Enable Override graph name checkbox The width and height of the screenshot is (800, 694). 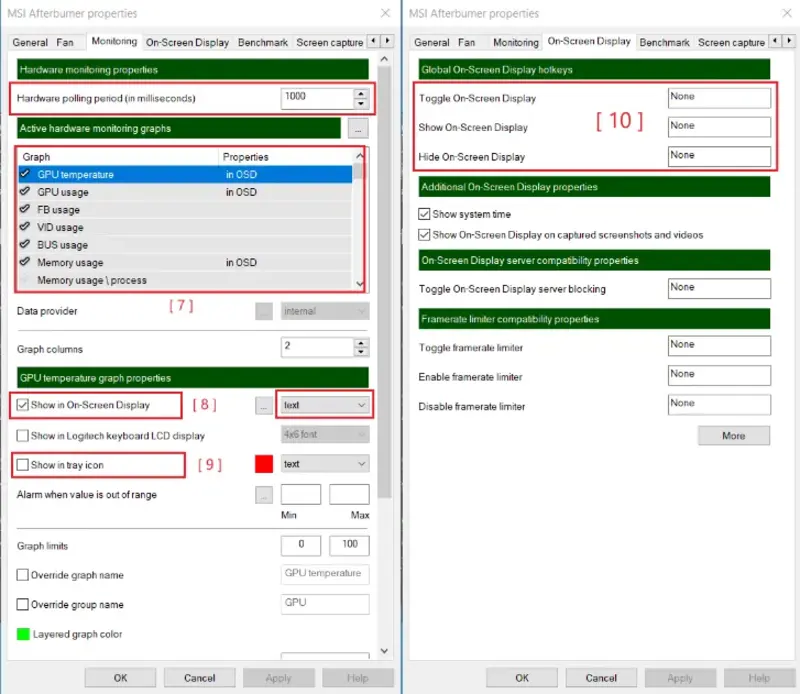tap(23, 574)
